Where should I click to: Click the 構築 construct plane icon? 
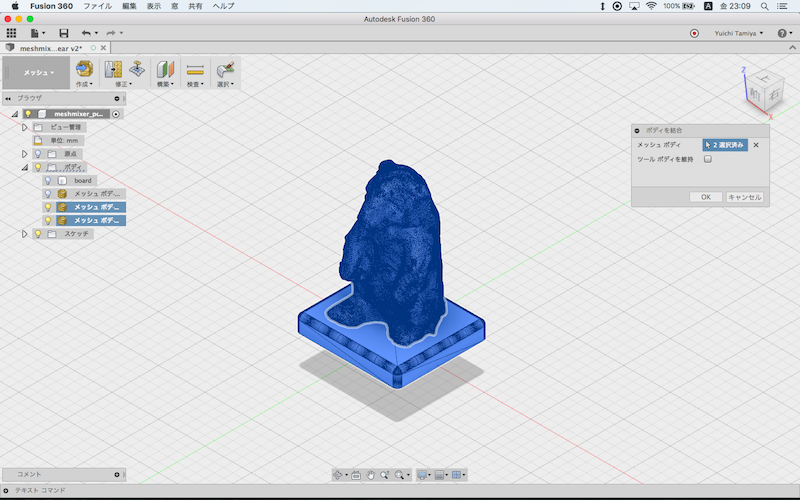pyautogui.click(x=165, y=69)
